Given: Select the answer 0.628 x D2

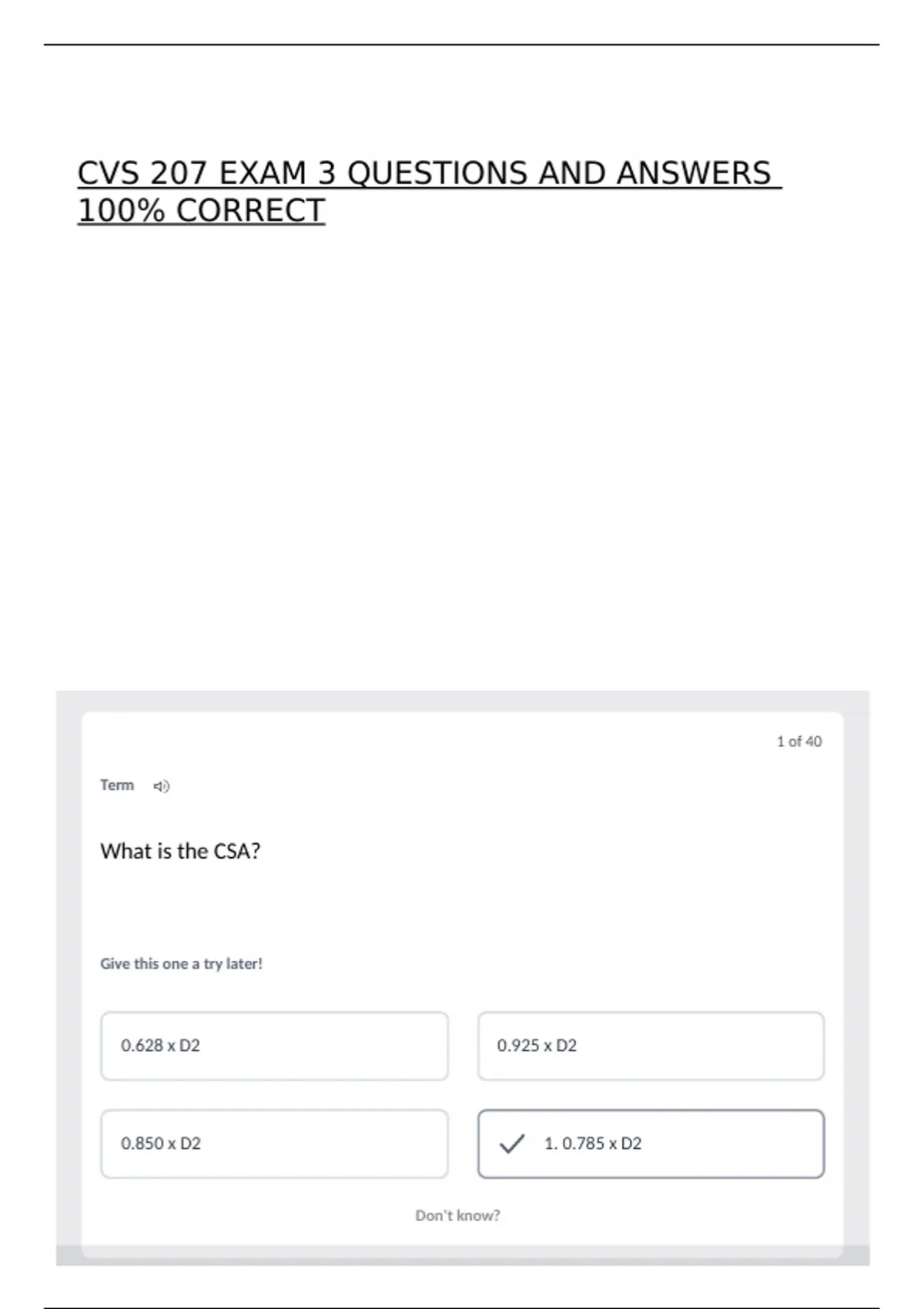Looking at the screenshot, I should [274, 1046].
